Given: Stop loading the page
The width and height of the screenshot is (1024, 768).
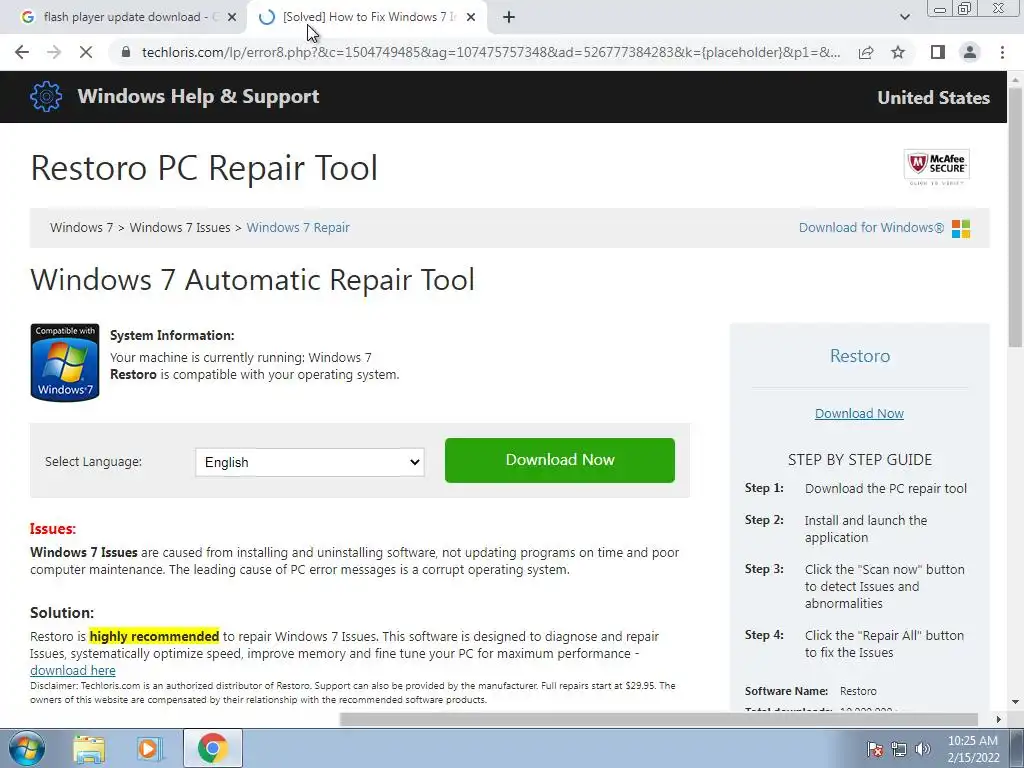Looking at the screenshot, I should (86, 52).
